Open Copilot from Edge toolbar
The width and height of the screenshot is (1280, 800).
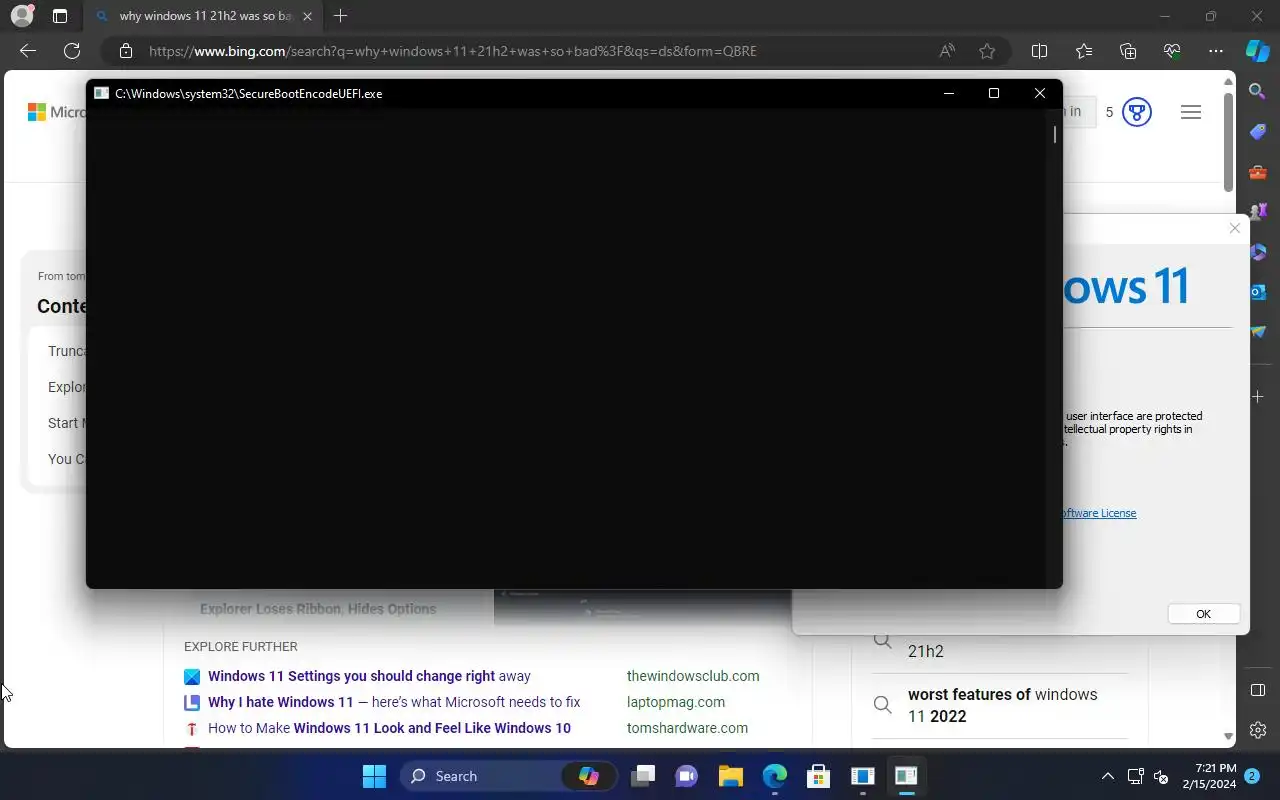(1258, 51)
